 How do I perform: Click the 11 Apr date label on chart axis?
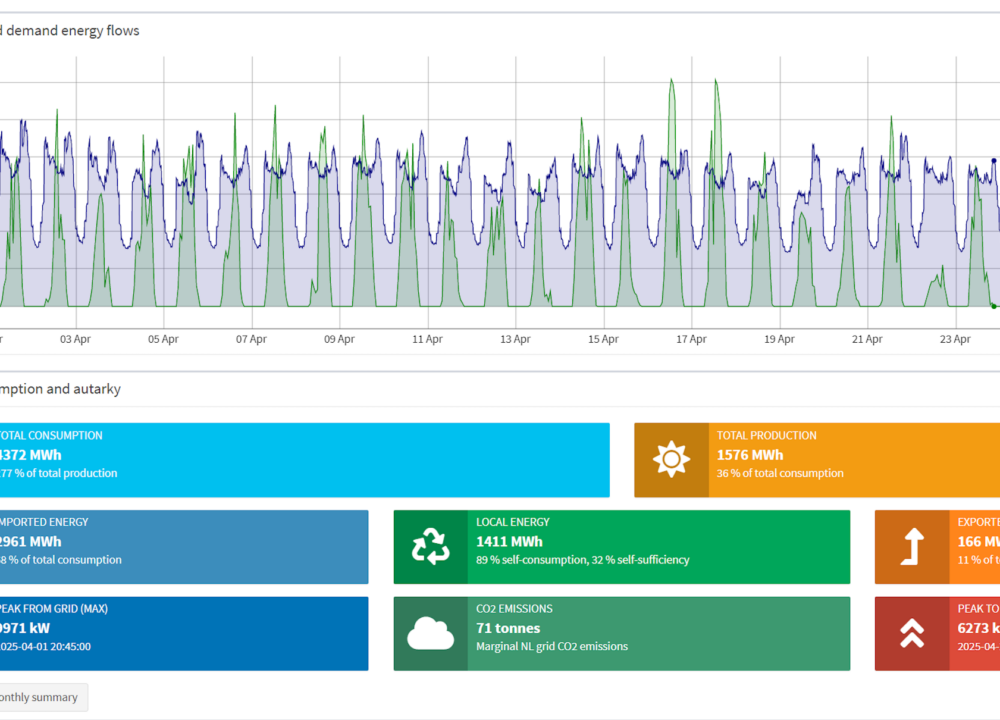click(x=427, y=340)
